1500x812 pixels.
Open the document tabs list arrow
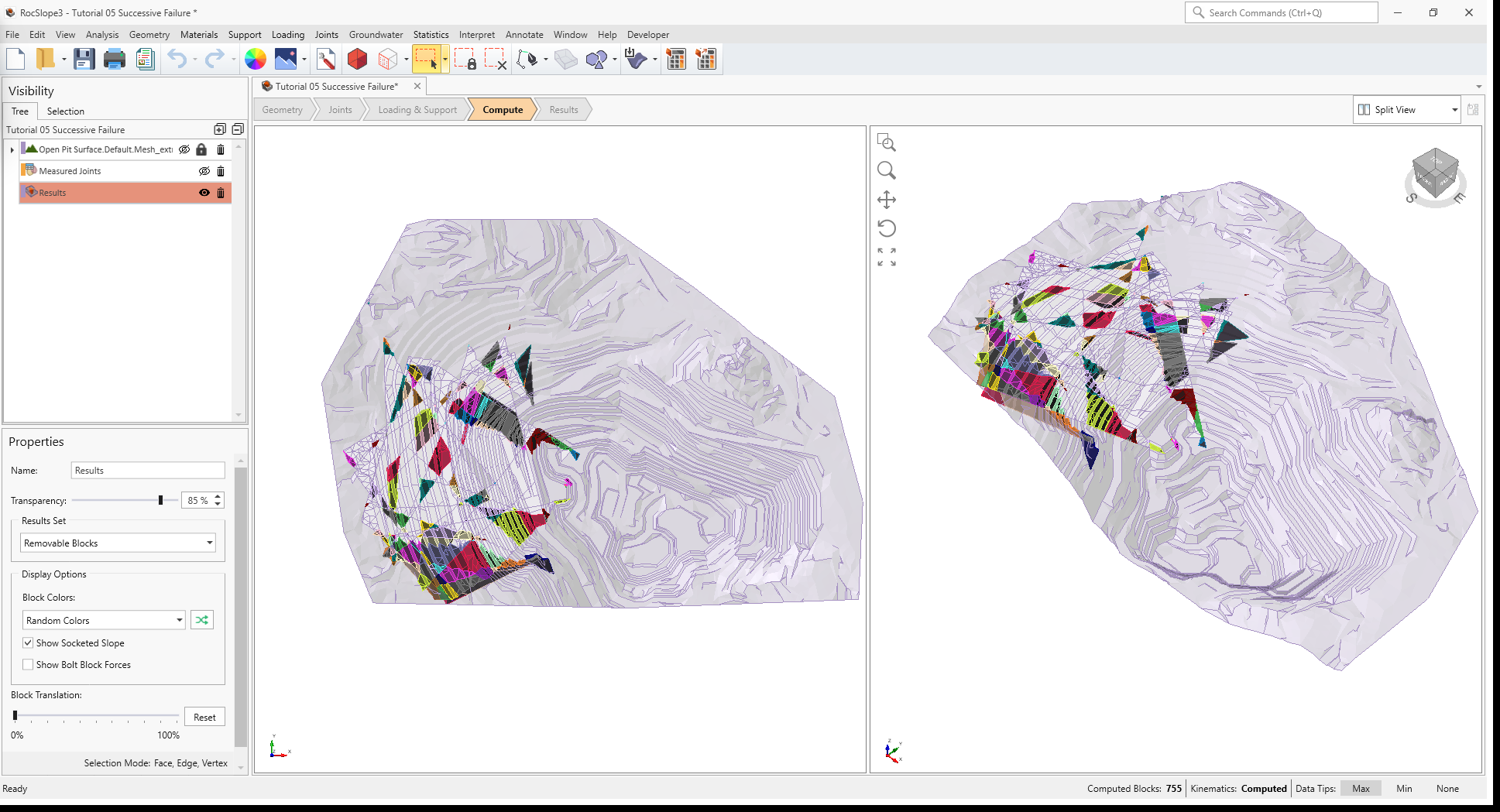[1478, 87]
